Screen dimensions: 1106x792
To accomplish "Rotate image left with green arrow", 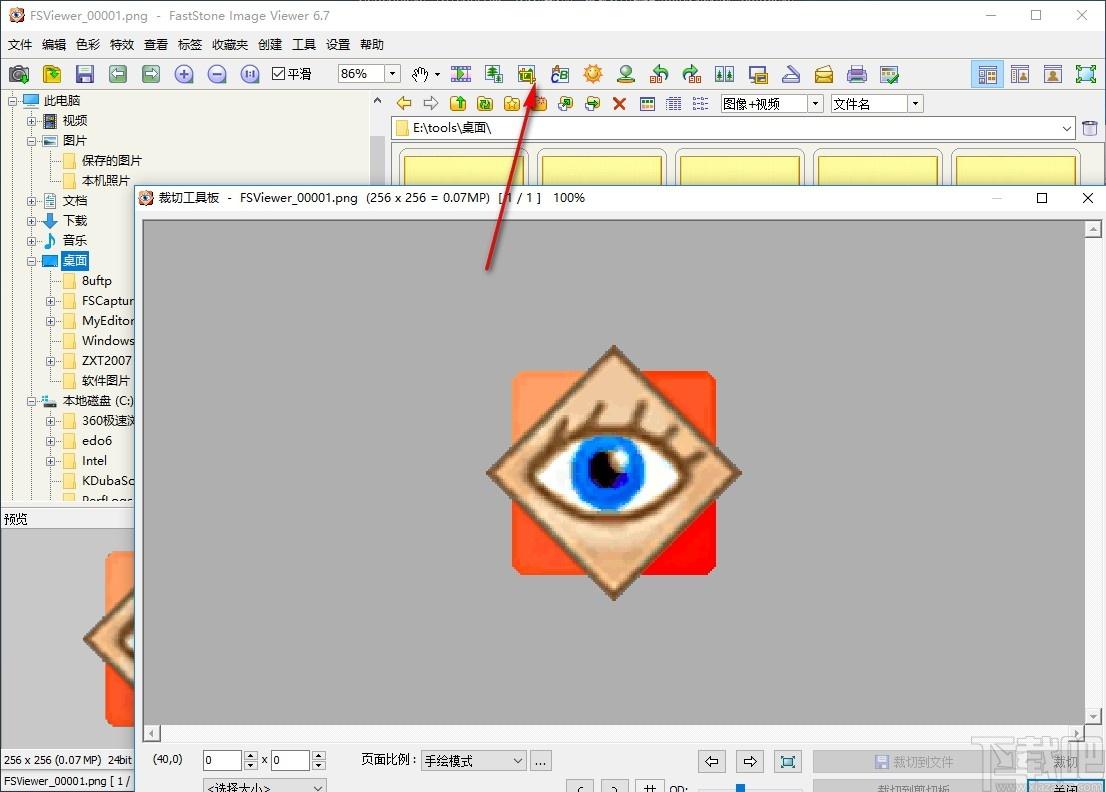I will [659, 74].
